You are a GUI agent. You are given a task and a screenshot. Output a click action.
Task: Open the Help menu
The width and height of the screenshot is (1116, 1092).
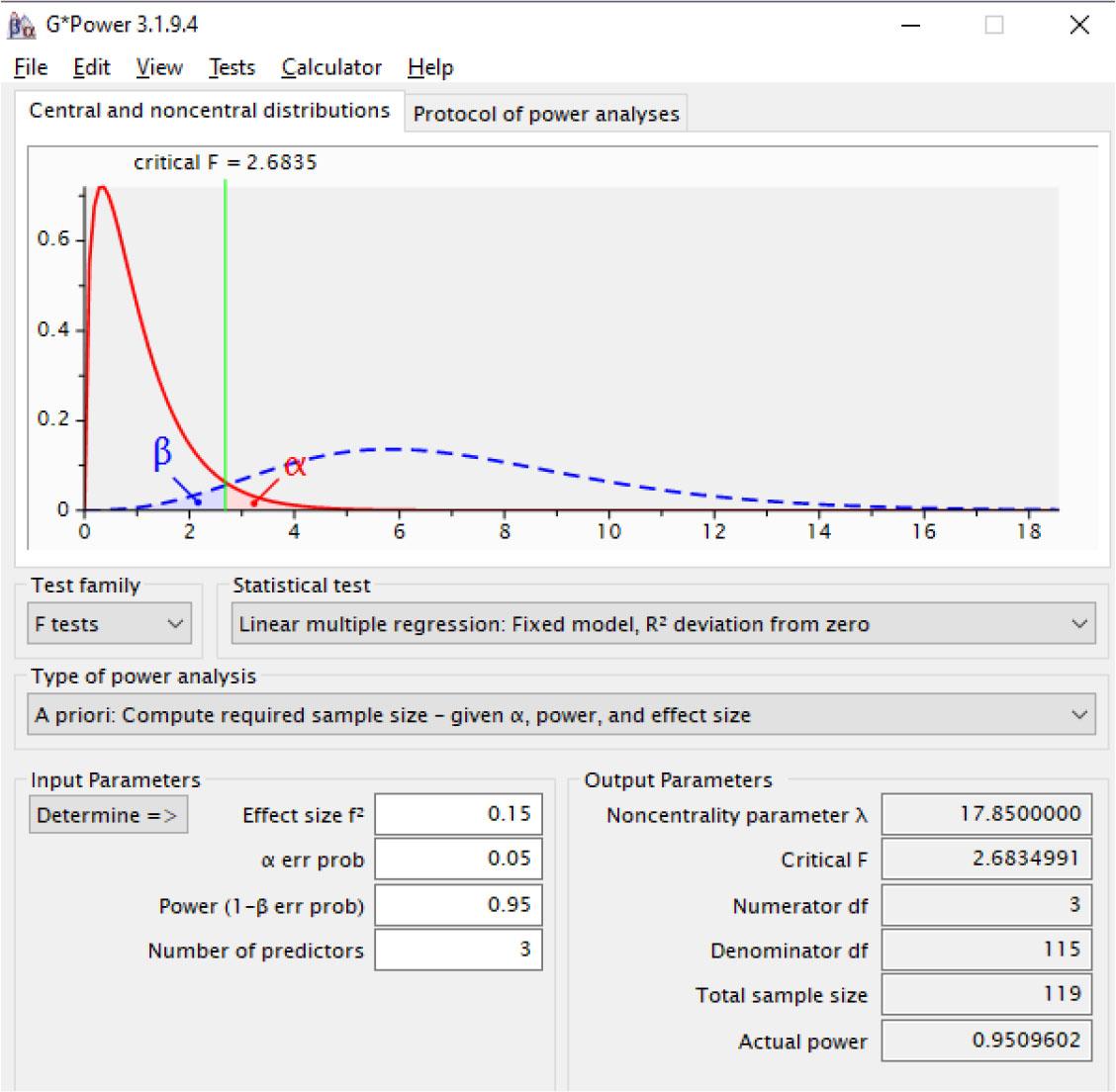[430, 68]
